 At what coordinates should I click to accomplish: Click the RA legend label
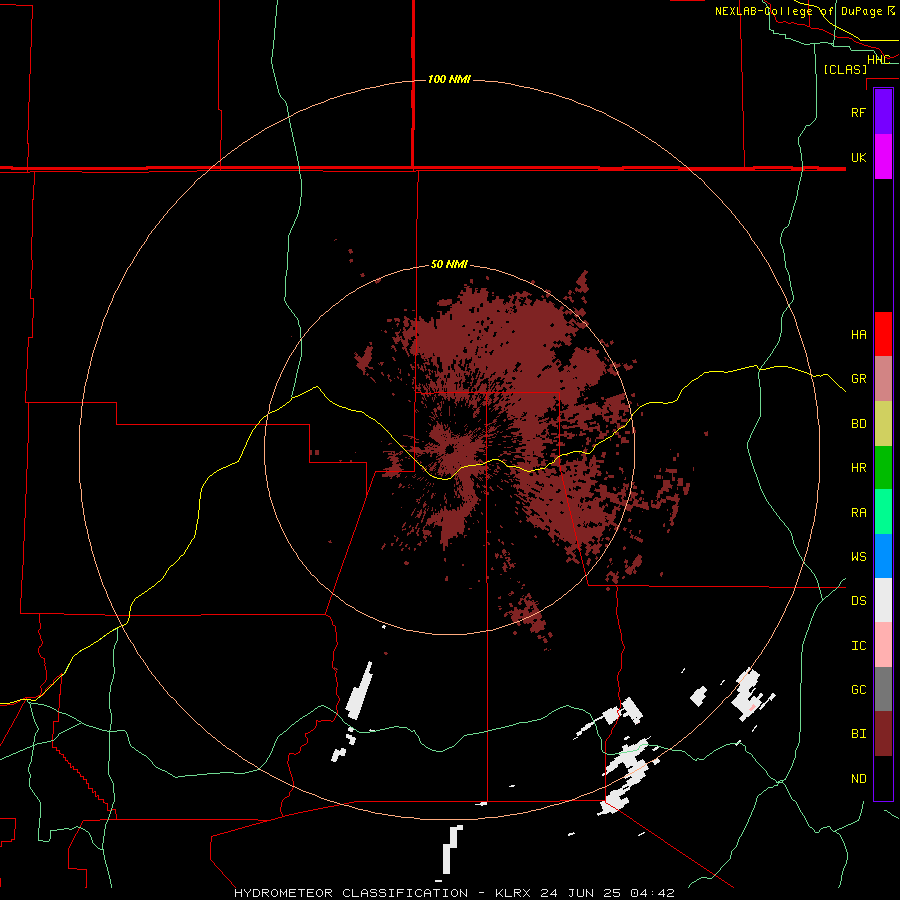858,513
